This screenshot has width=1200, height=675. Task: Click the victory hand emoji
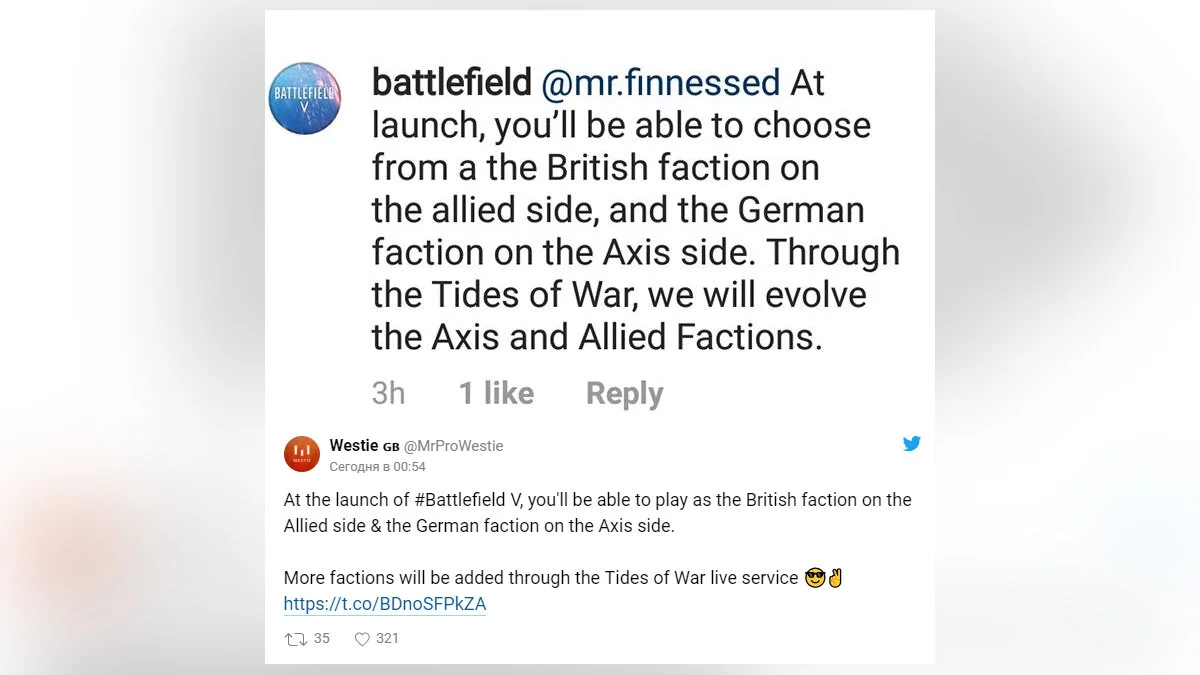[836, 578]
